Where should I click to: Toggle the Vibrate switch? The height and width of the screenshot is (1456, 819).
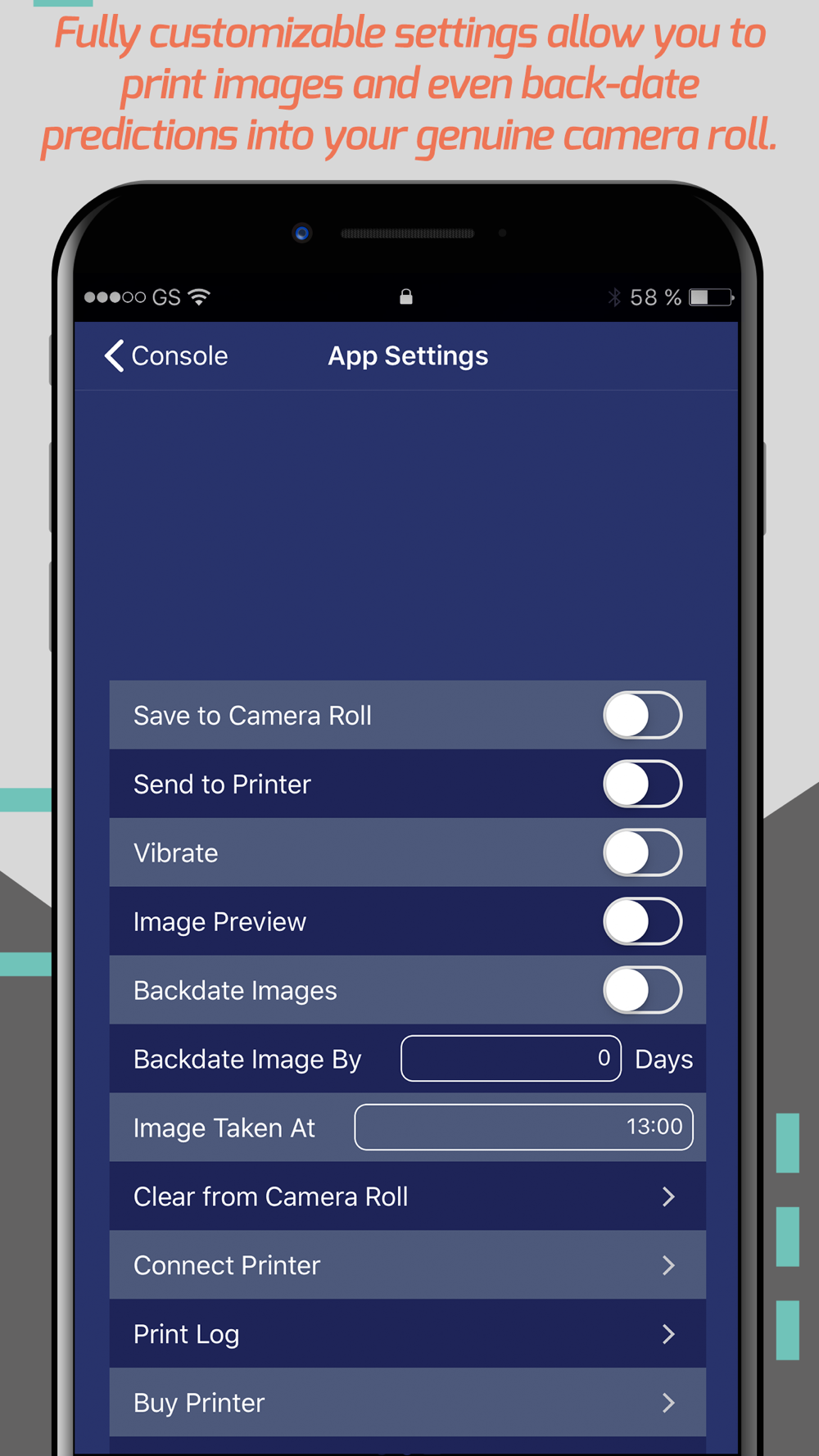(x=643, y=852)
